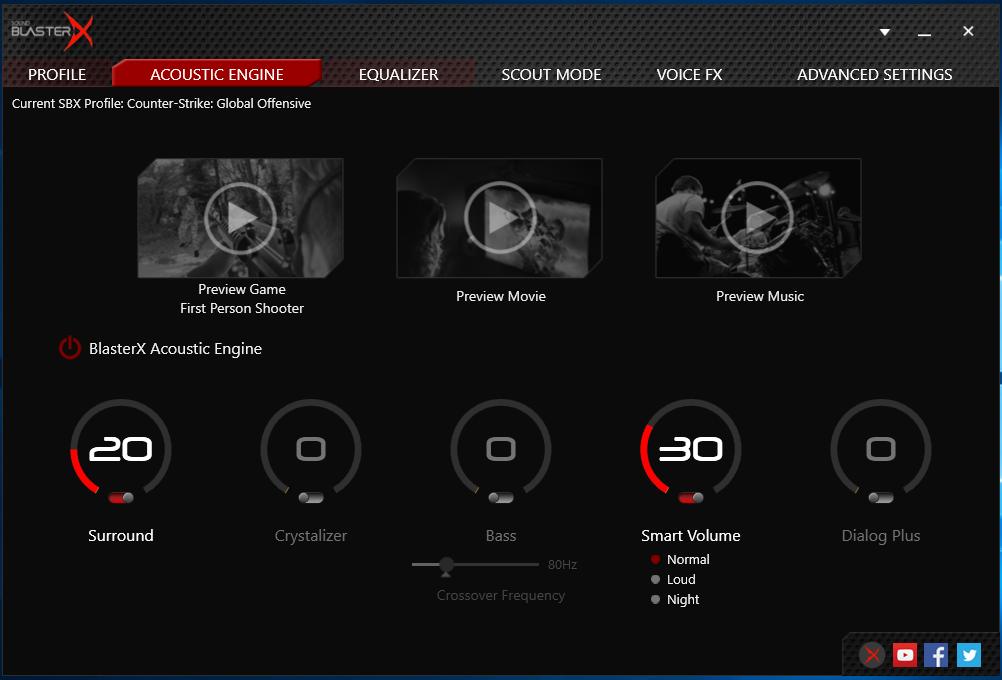Toggle BlasterX Acoustic Engine power icon
This screenshot has height=680, width=1002.
pos(70,348)
